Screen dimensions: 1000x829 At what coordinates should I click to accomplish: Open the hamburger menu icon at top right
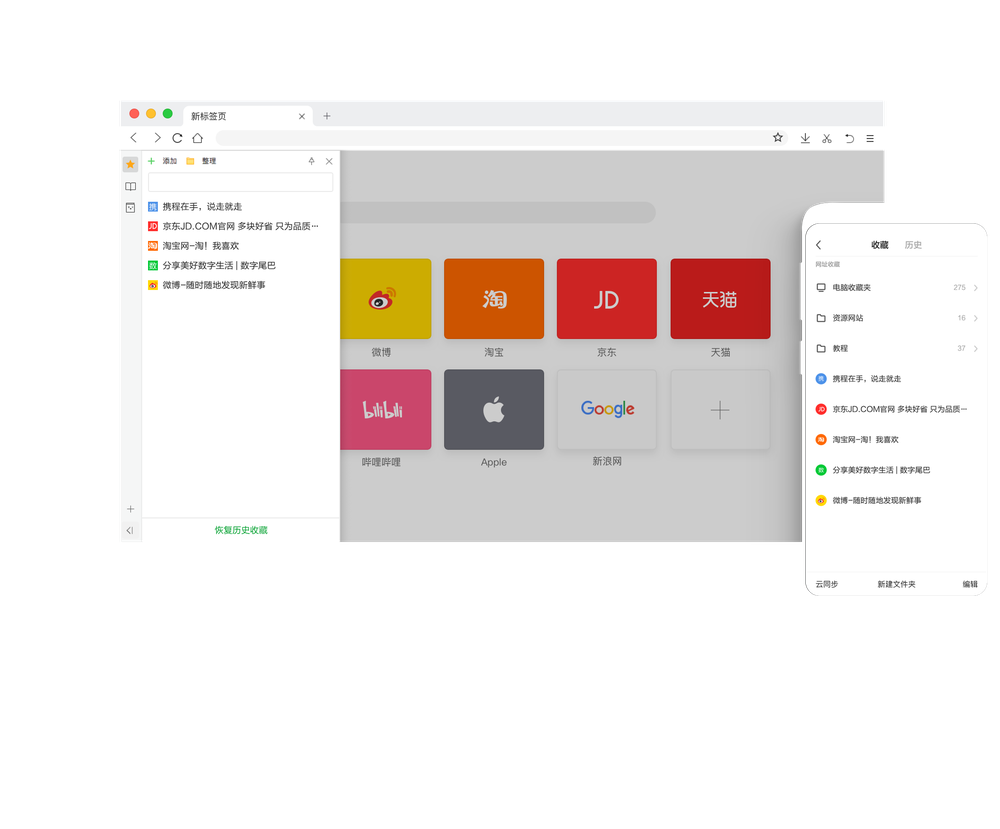pyautogui.click(x=869, y=138)
